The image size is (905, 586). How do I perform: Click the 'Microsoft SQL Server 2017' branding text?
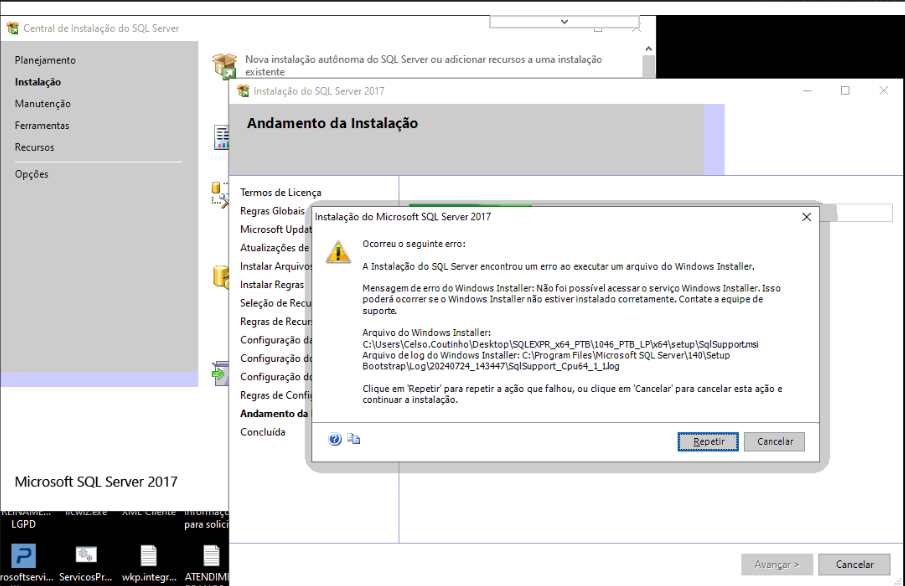pyautogui.click(x=96, y=482)
